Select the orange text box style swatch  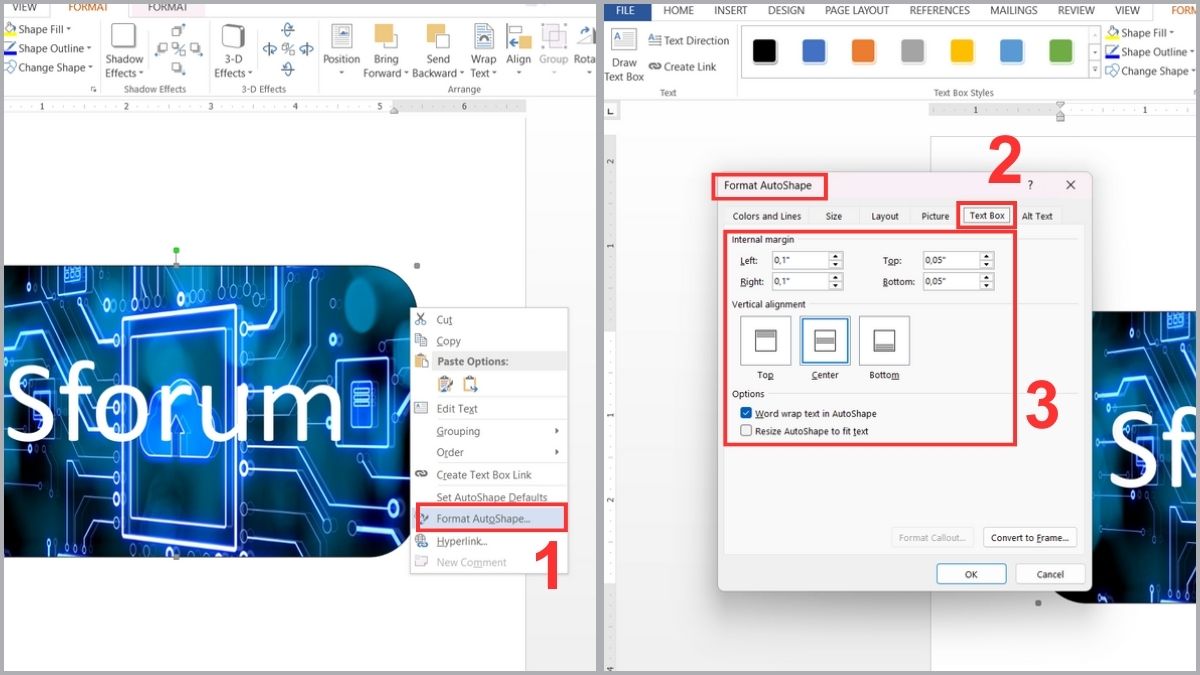tap(863, 51)
